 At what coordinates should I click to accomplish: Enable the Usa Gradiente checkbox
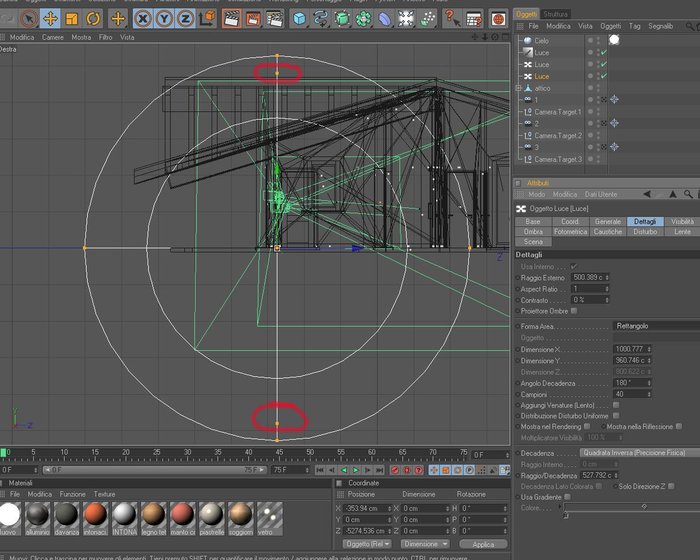[567, 497]
